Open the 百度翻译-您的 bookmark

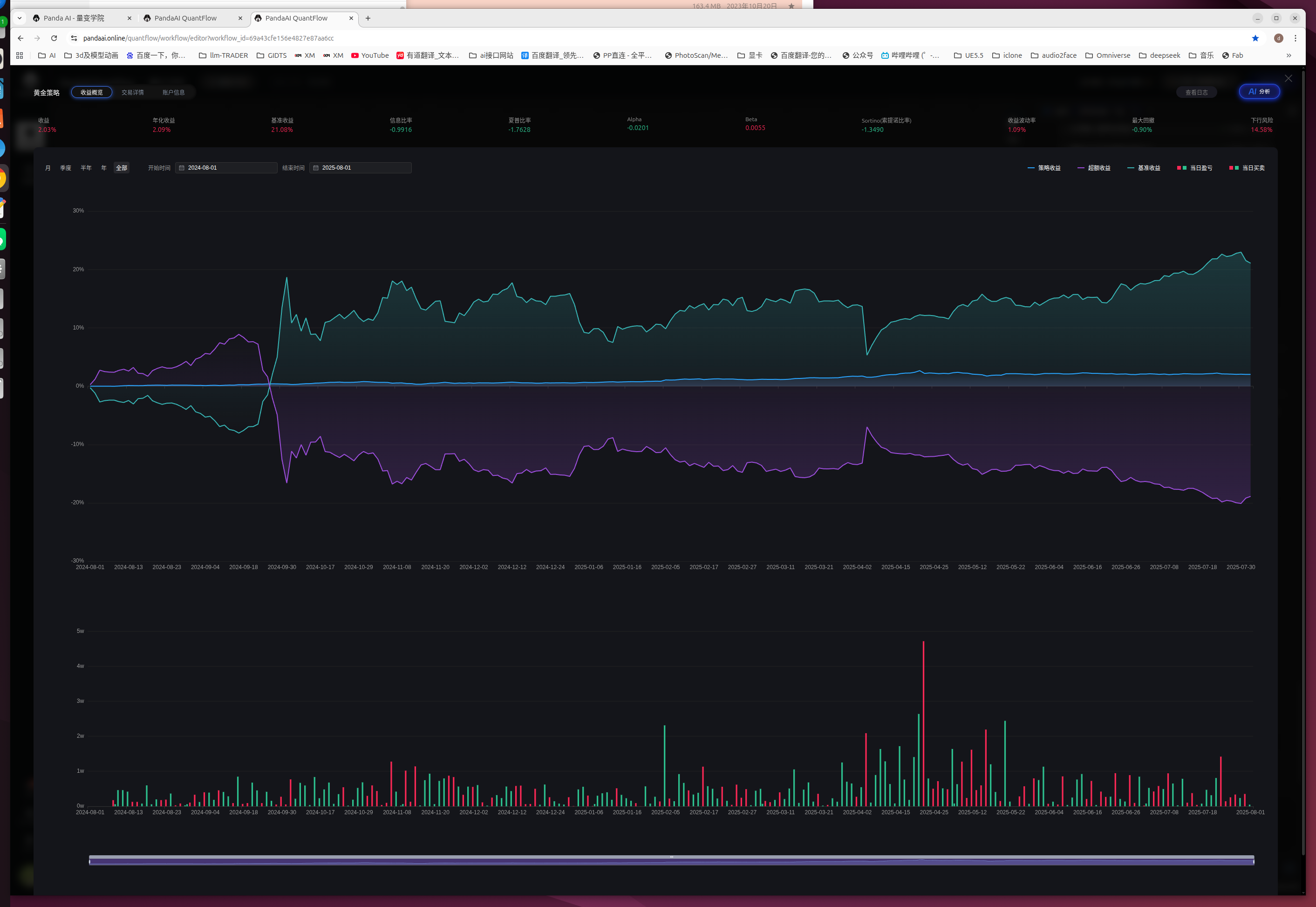(801, 55)
